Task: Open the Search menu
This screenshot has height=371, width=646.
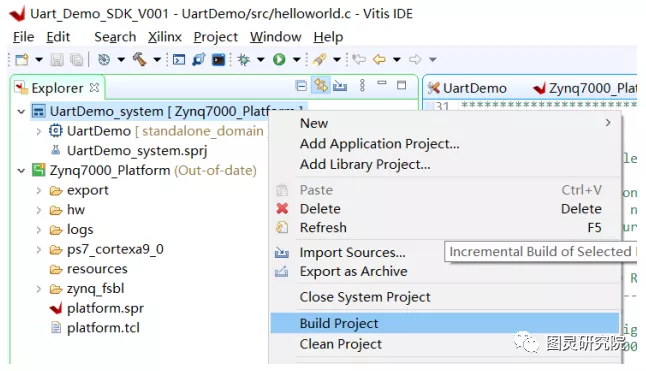Action: click(x=115, y=37)
